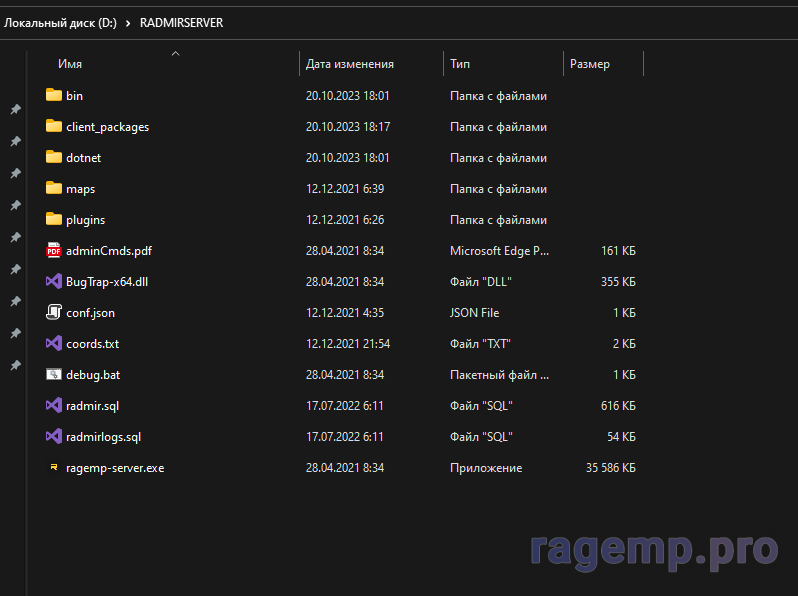This screenshot has width=798, height=596.
Task: Select the adminCmds.pdf PDF icon
Action: (53, 250)
